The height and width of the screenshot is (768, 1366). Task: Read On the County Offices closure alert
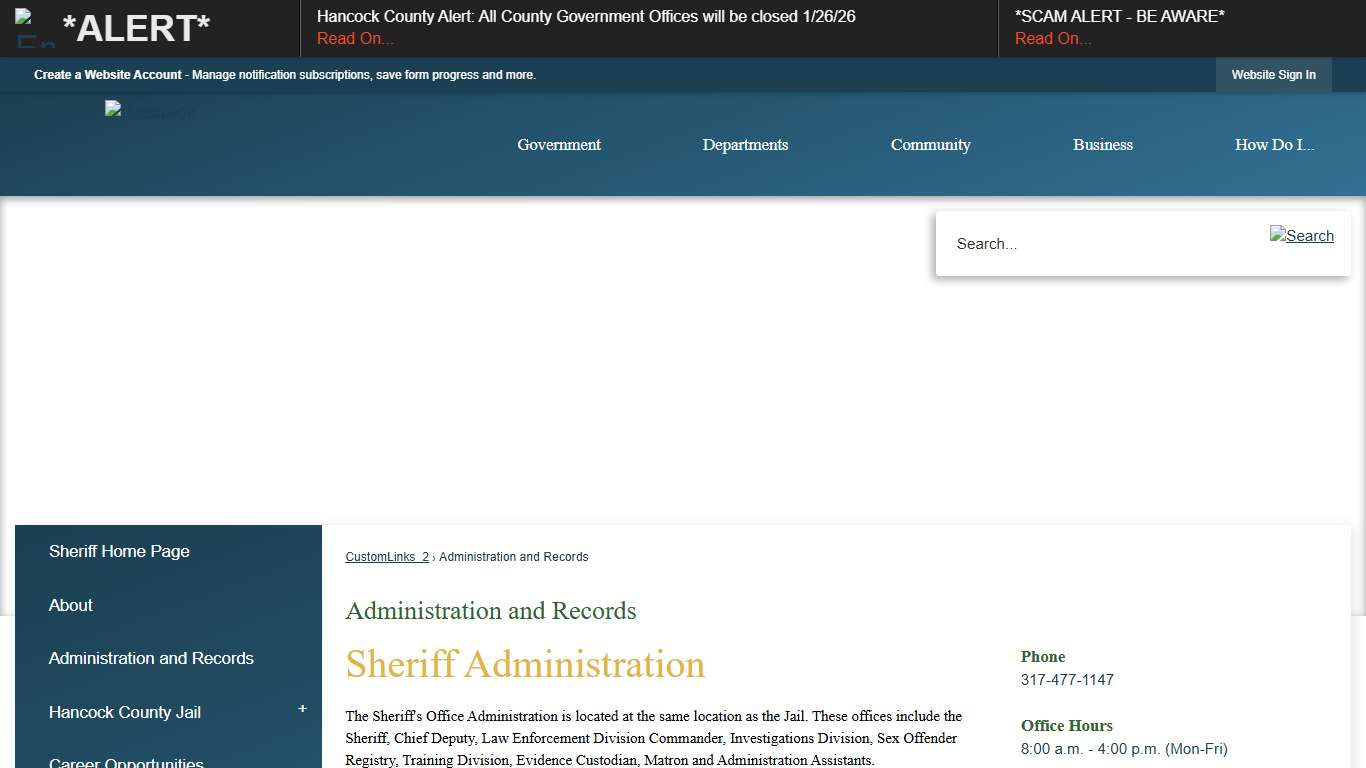(x=354, y=38)
